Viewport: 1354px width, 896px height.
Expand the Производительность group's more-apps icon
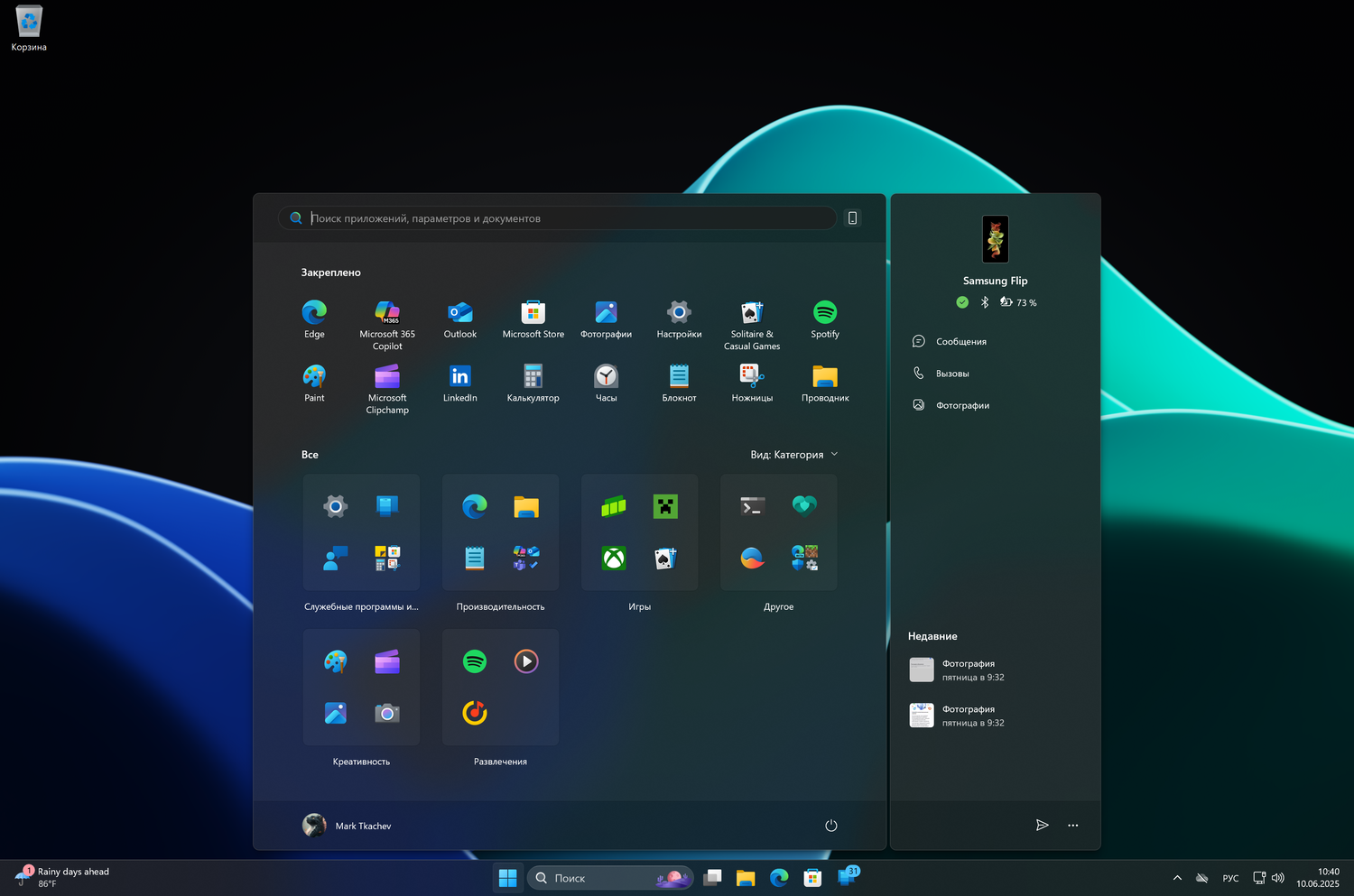tap(526, 559)
